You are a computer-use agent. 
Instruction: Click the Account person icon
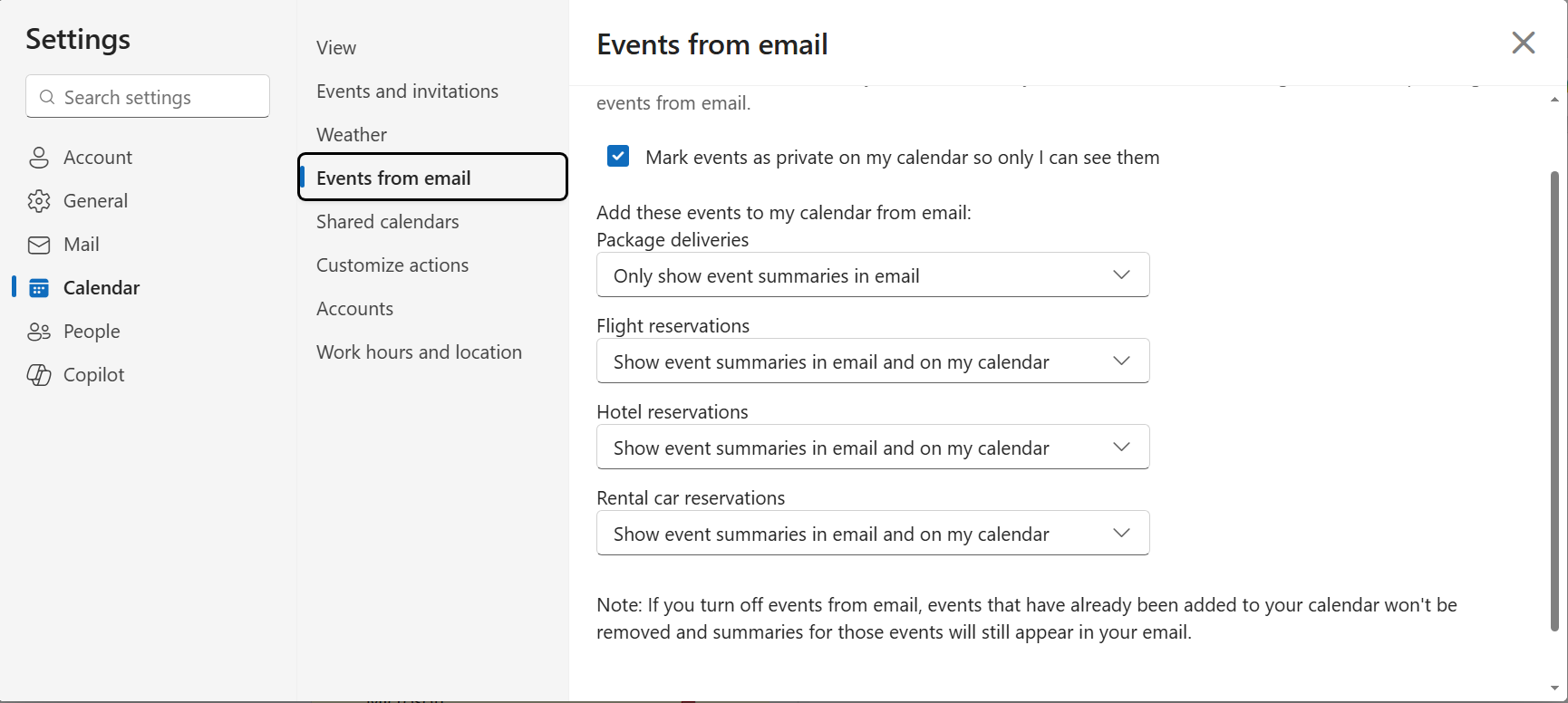point(39,158)
